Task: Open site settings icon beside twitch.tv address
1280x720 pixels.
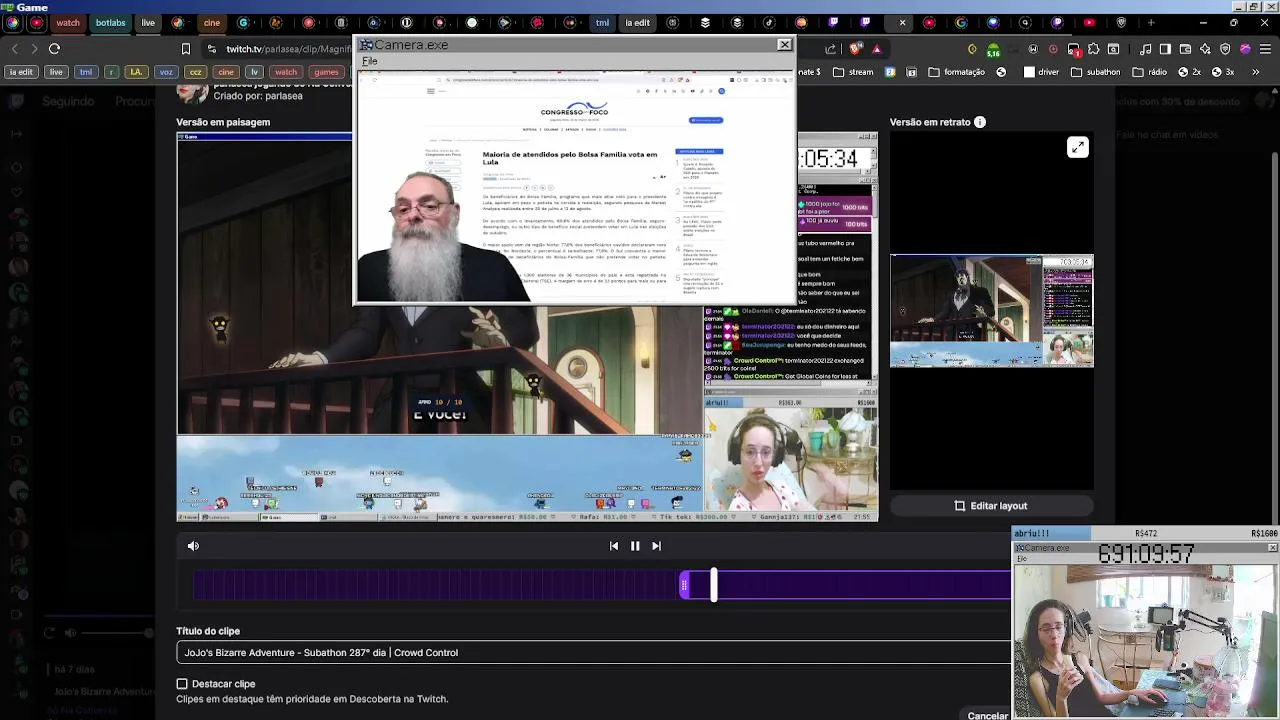Action: (x=211, y=48)
